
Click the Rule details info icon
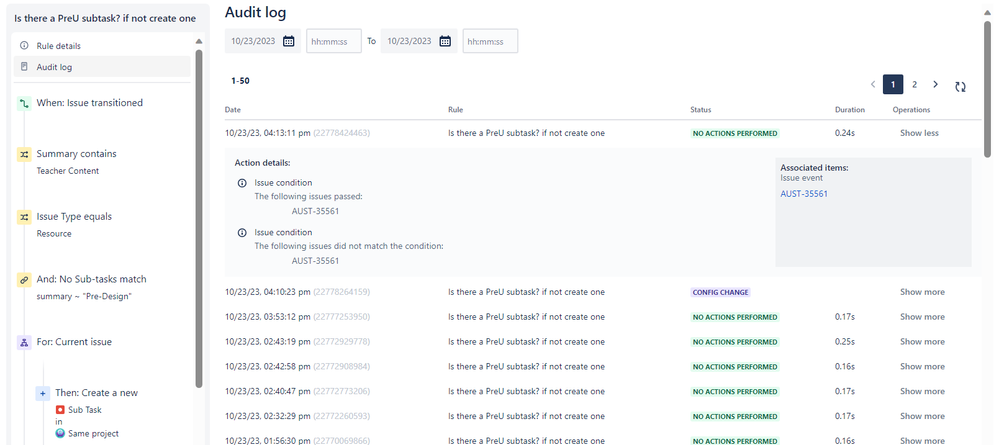click(x=24, y=46)
